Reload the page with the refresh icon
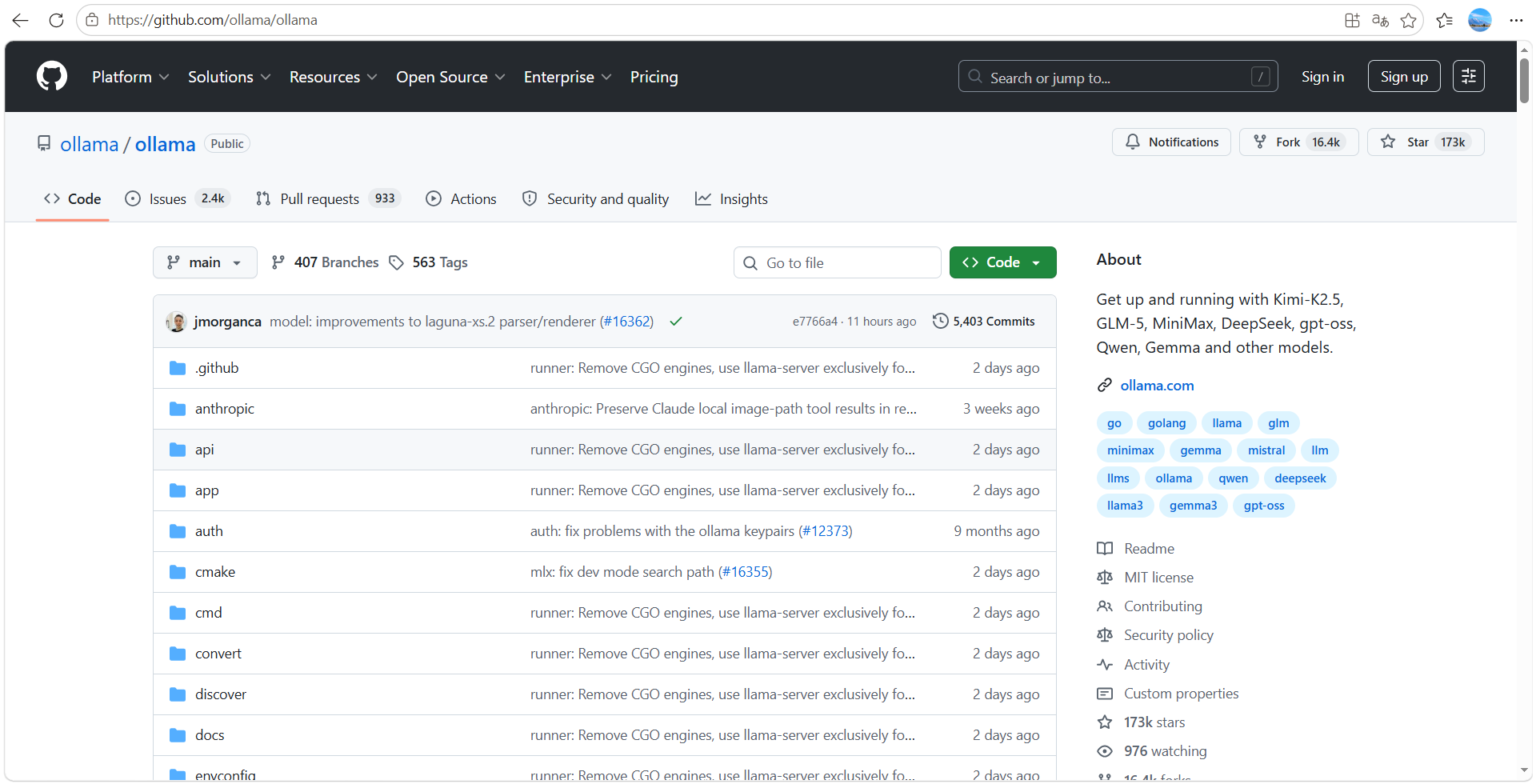Screen dimensions: 1536x784 (56, 20)
